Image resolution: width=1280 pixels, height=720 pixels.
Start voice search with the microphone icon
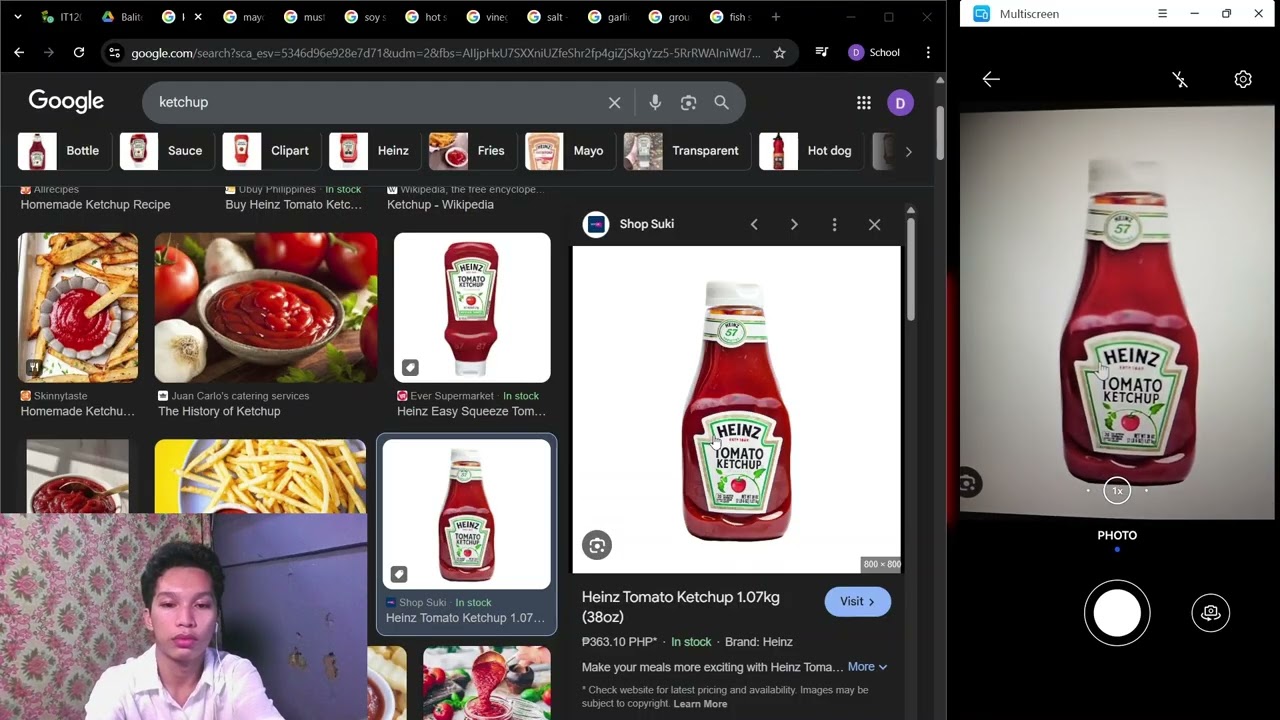pos(654,102)
